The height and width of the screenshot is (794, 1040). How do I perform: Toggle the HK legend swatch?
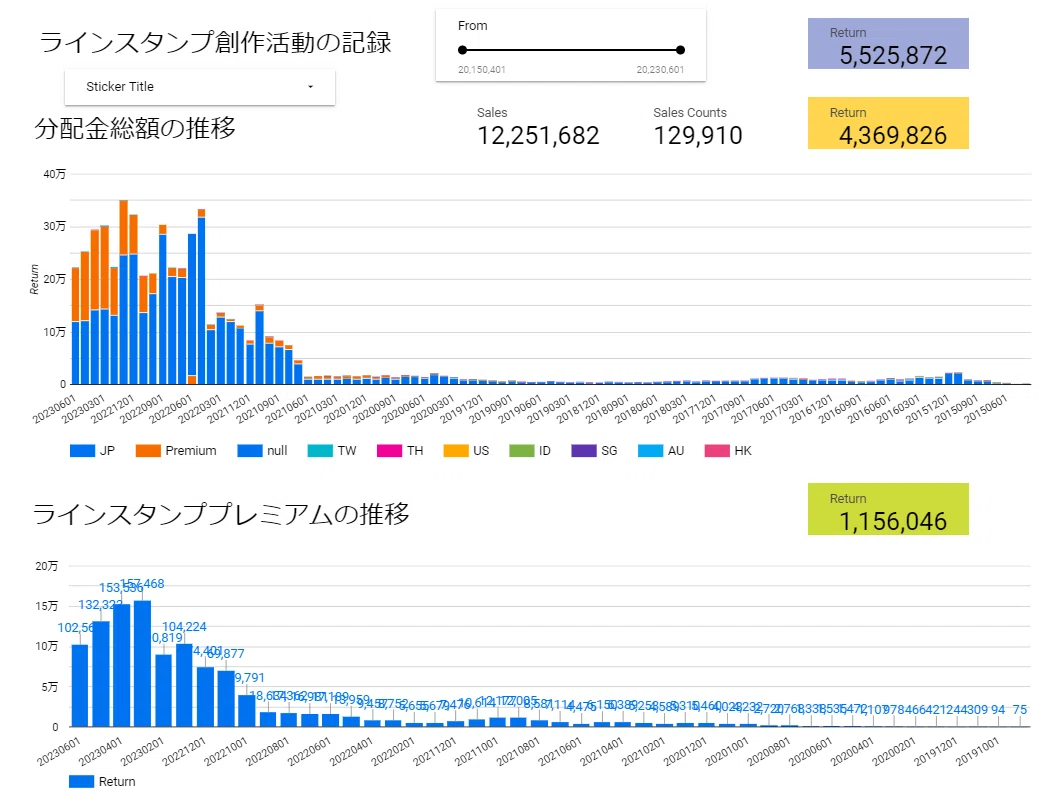pyautogui.click(x=717, y=451)
